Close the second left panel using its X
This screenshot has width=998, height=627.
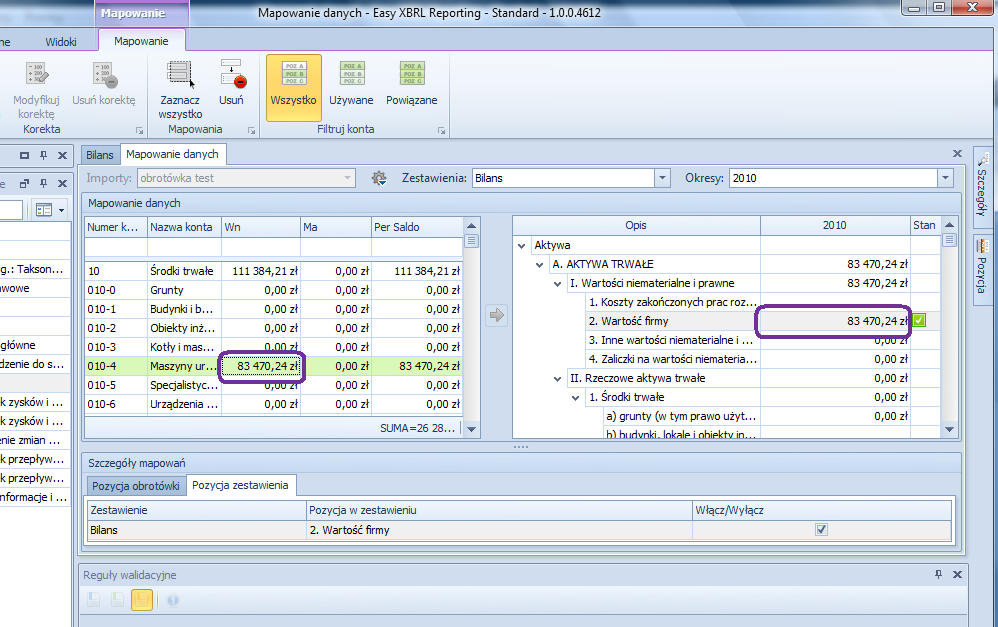pyautogui.click(x=62, y=184)
